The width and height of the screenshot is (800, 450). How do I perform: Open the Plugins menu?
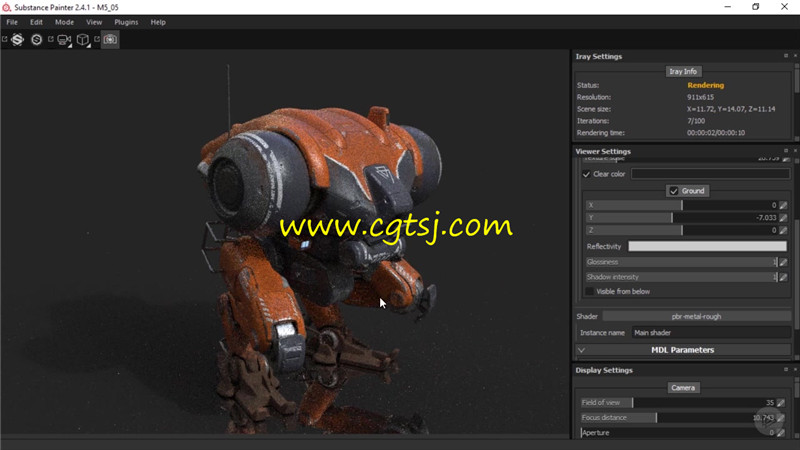[x=126, y=22]
